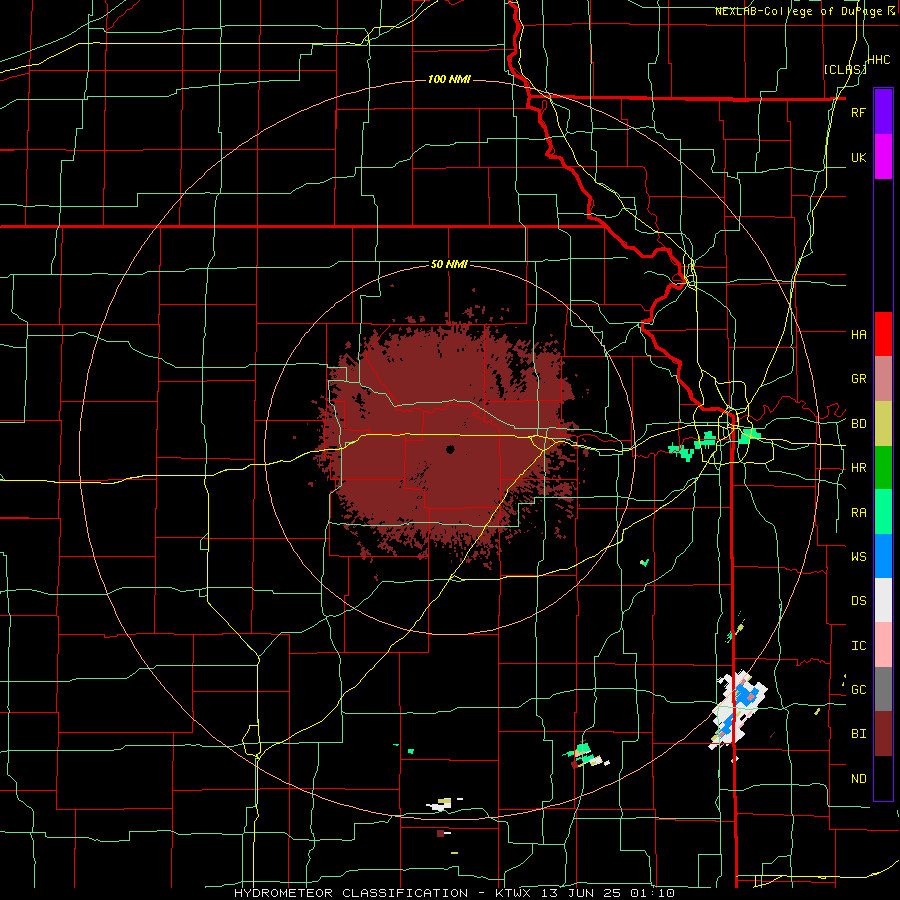Choose the white DS legend swatch
The image size is (900, 900).
point(883,600)
